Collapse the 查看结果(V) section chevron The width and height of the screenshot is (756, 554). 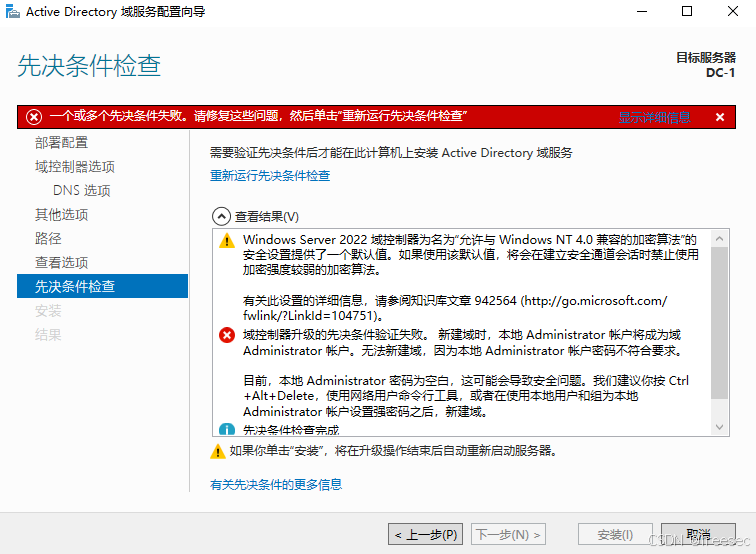221,216
